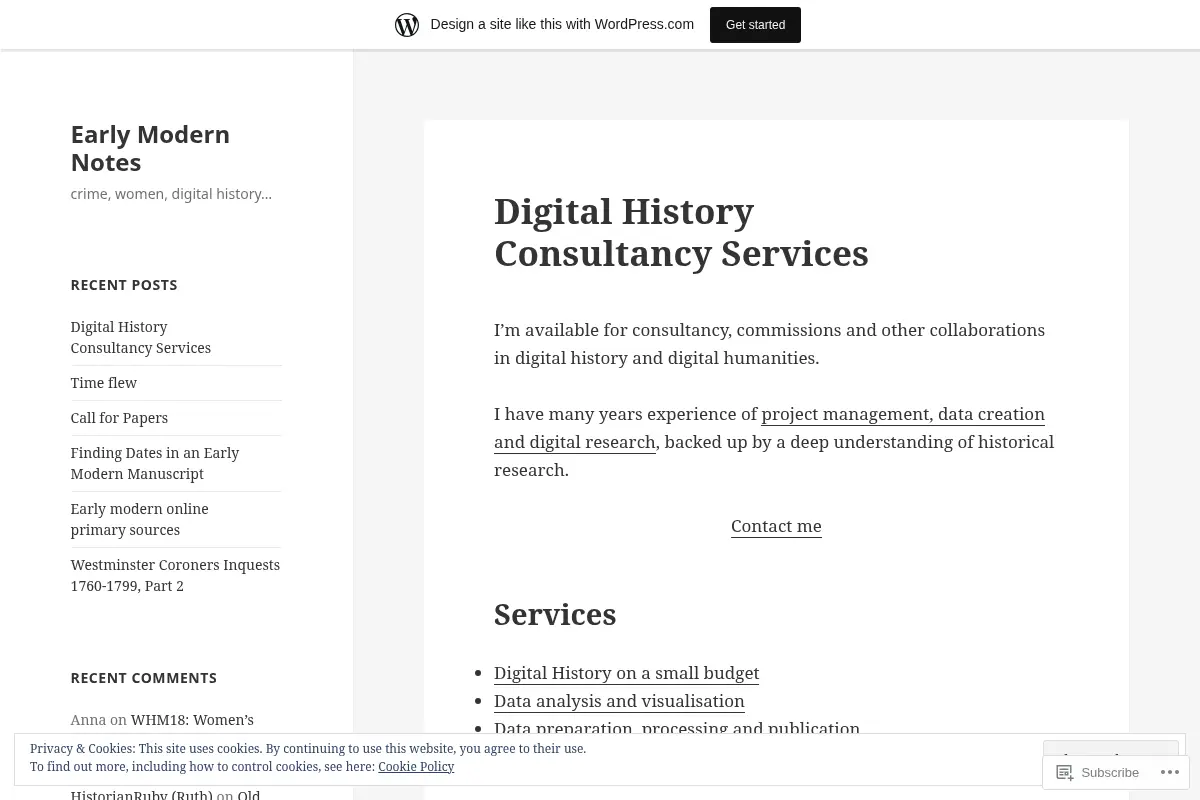Screen dimensions: 1200x800
Task: Open the WHM18: Women's comment link
Action: (x=192, y=720)
